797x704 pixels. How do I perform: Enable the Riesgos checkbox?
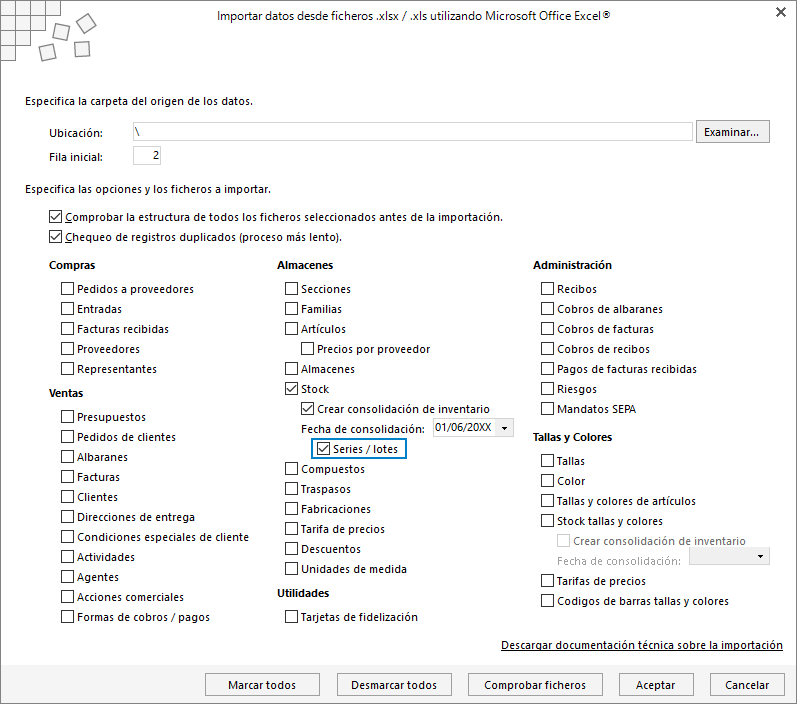(547, 389)
